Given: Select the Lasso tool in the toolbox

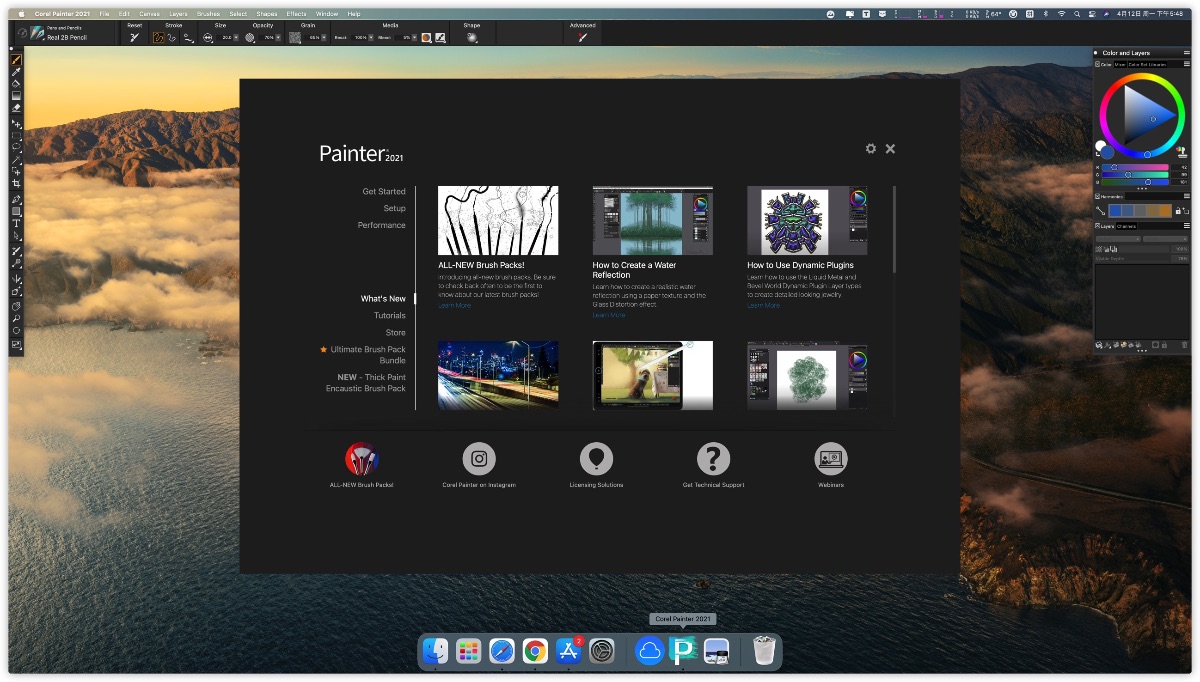Looking at the screenshot, I should pos(16,146).
